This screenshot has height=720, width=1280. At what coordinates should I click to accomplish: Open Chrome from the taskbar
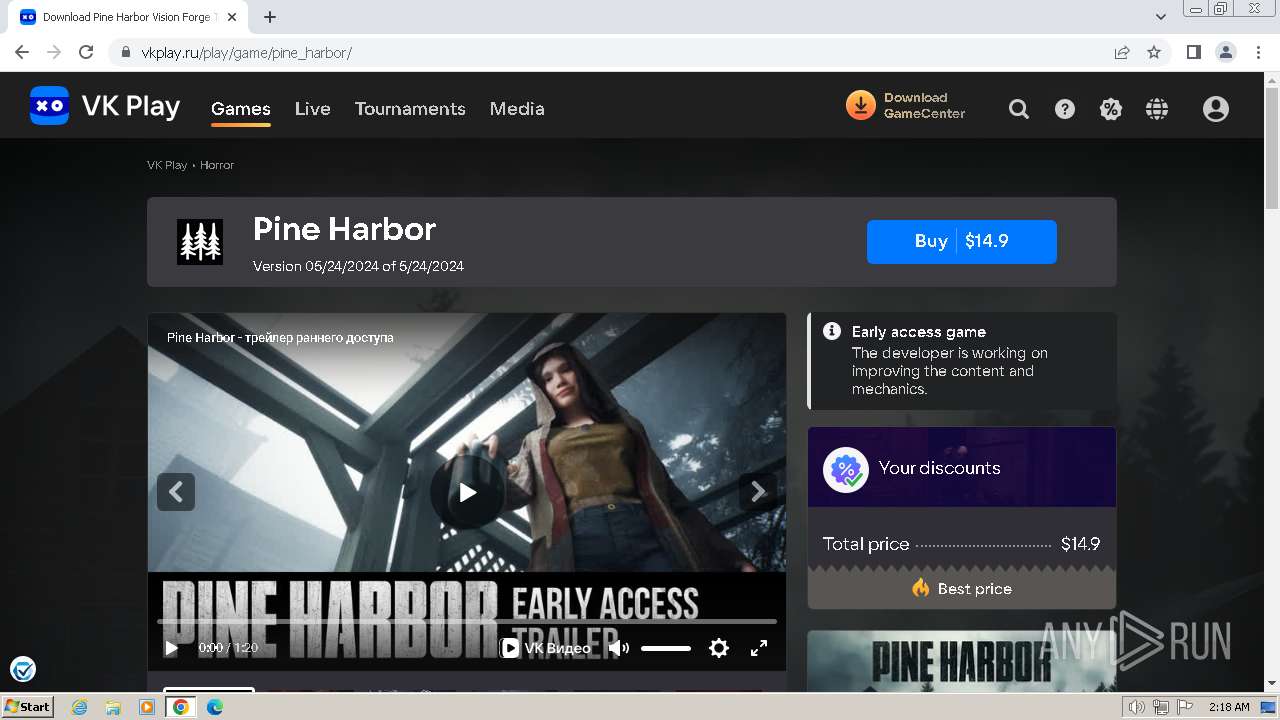coord(180,707)
